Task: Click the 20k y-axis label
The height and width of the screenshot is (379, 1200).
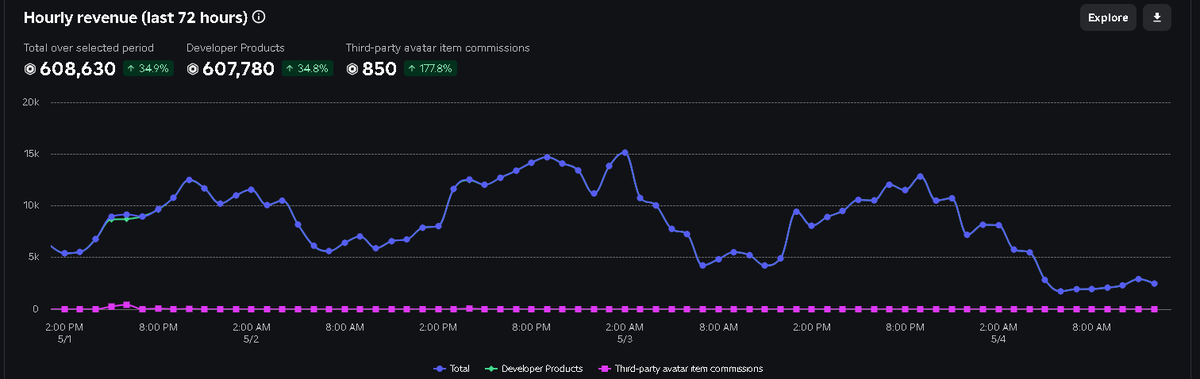Action: [x=30, y=102]
